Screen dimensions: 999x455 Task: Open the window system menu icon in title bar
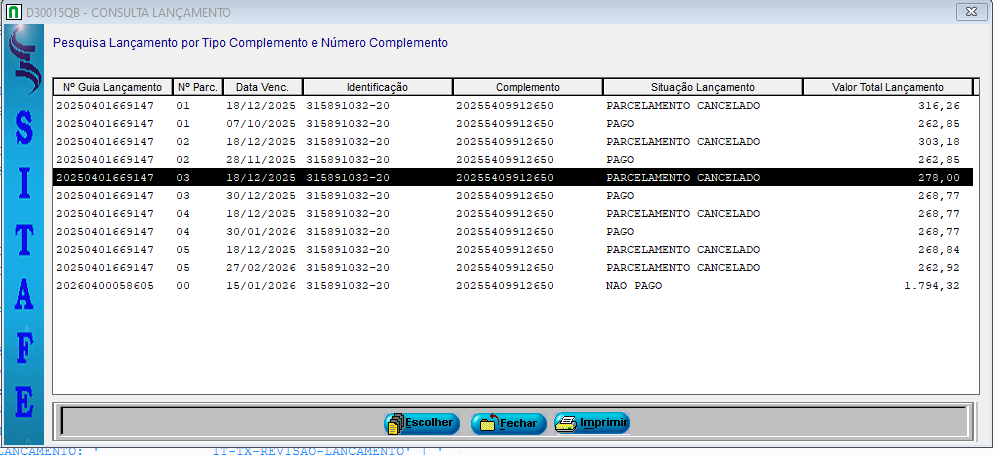coord(11,13)
